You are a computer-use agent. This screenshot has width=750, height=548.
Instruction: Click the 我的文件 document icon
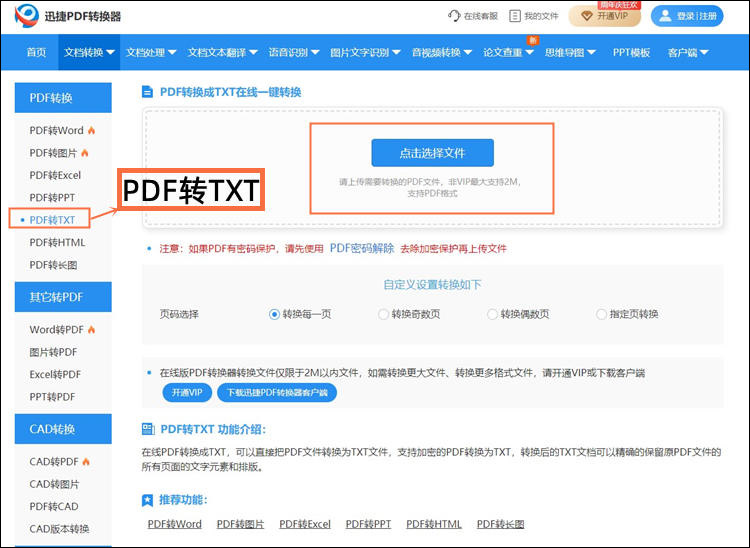click(515, 16)
